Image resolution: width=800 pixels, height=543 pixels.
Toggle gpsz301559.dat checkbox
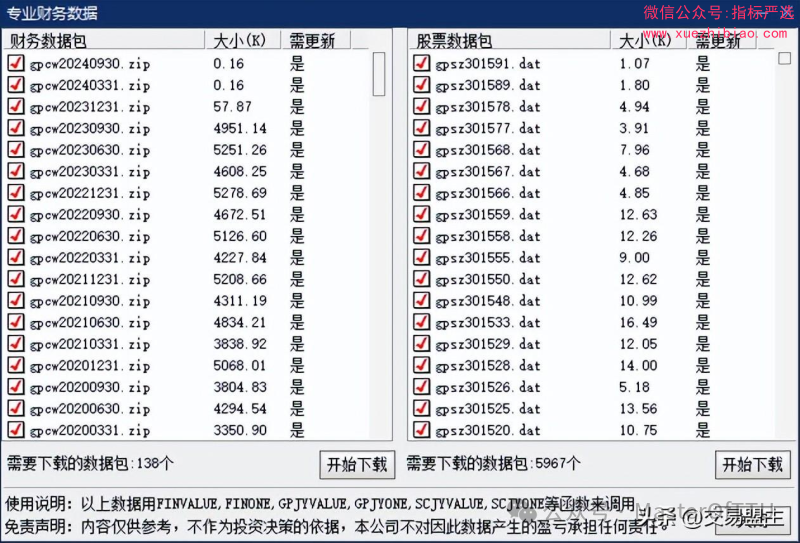[x=421, y=214]
